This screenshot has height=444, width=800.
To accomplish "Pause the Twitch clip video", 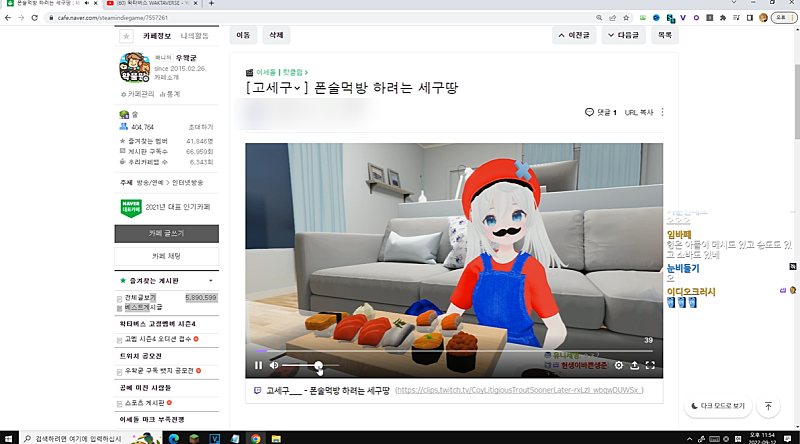I will coord(258,365).
